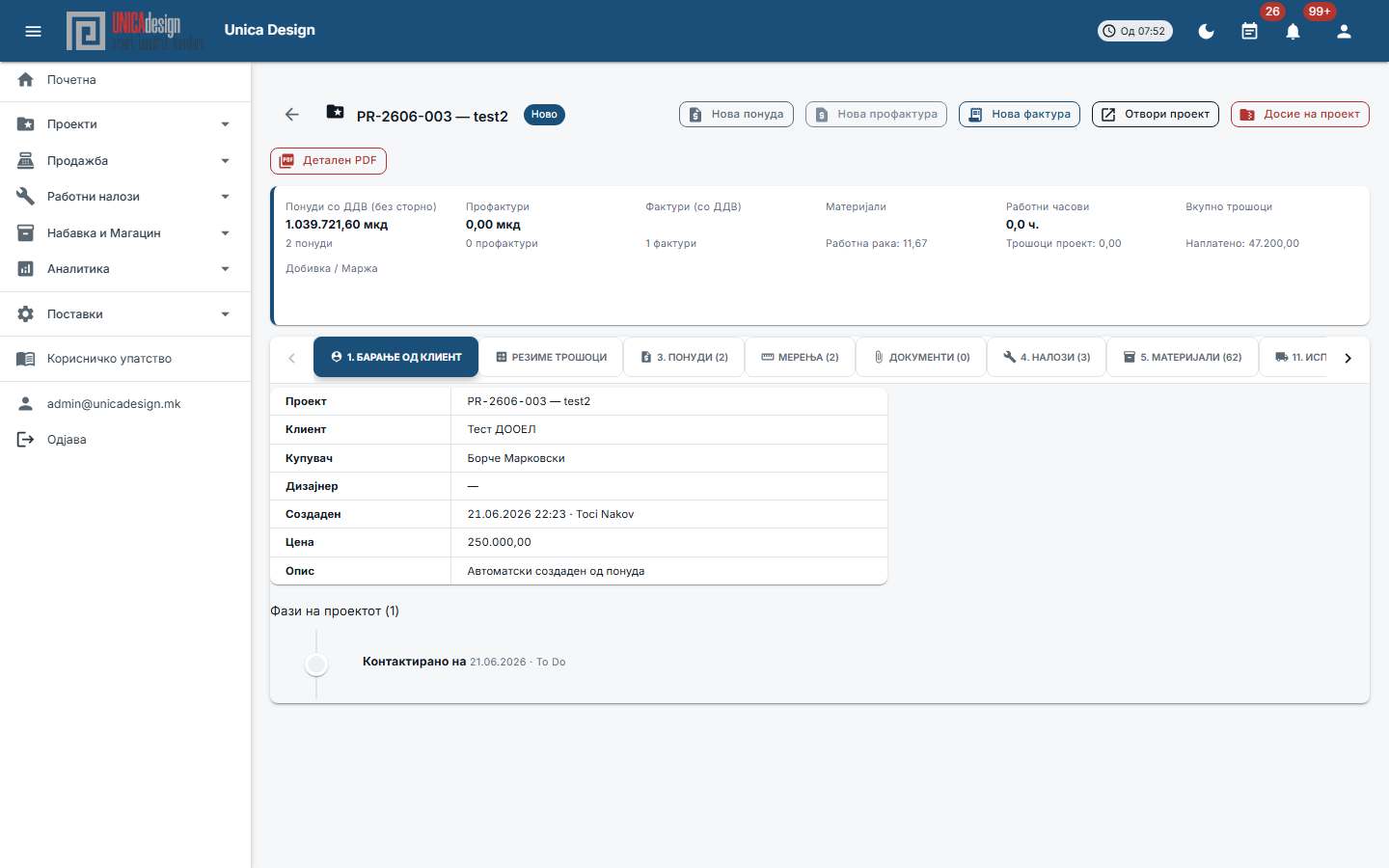
Task: Click Отвори проект button
Action: (1156, 114)
